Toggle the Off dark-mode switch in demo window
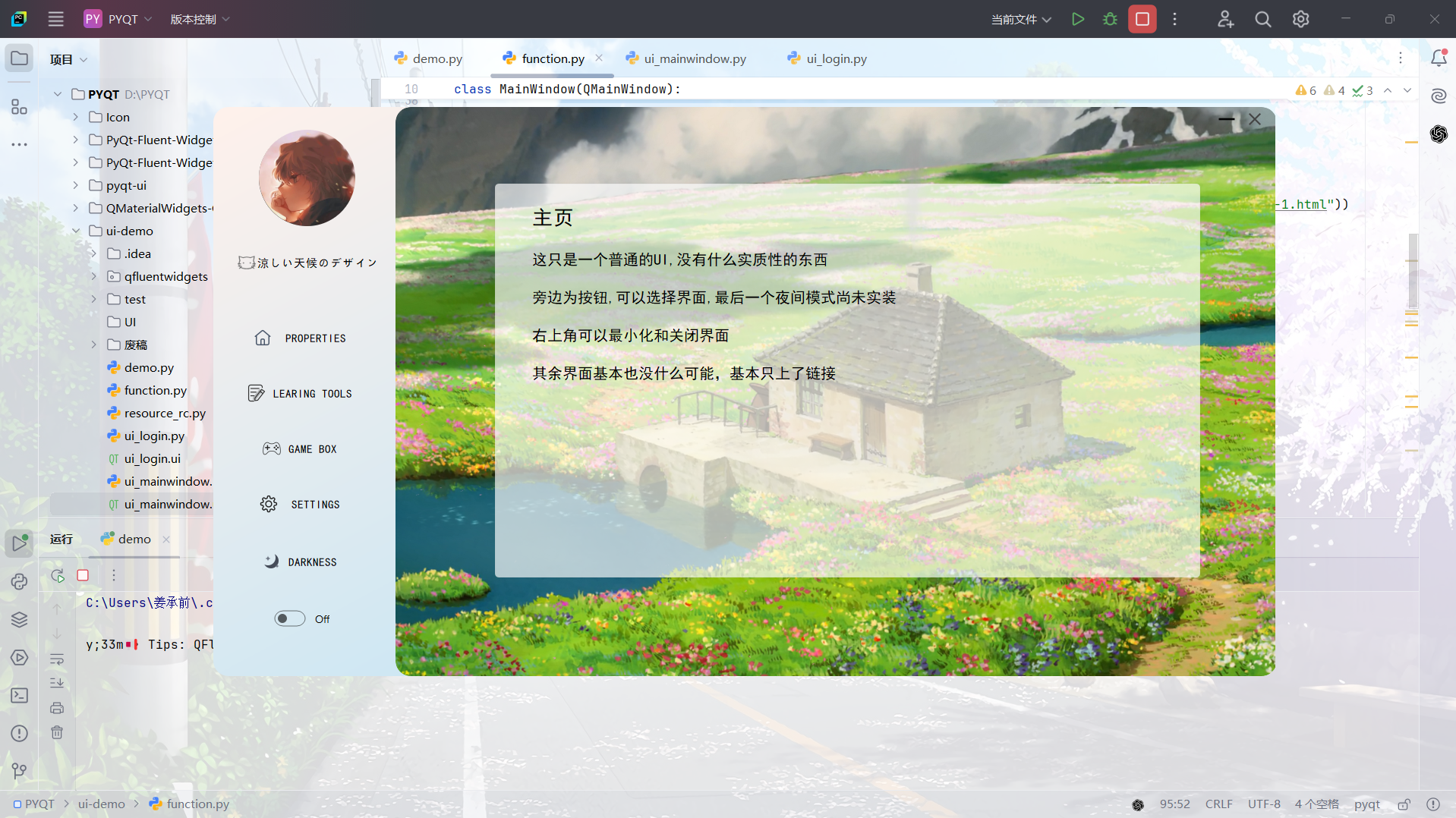Screen dimensions: 1456x818 point(290,618)
